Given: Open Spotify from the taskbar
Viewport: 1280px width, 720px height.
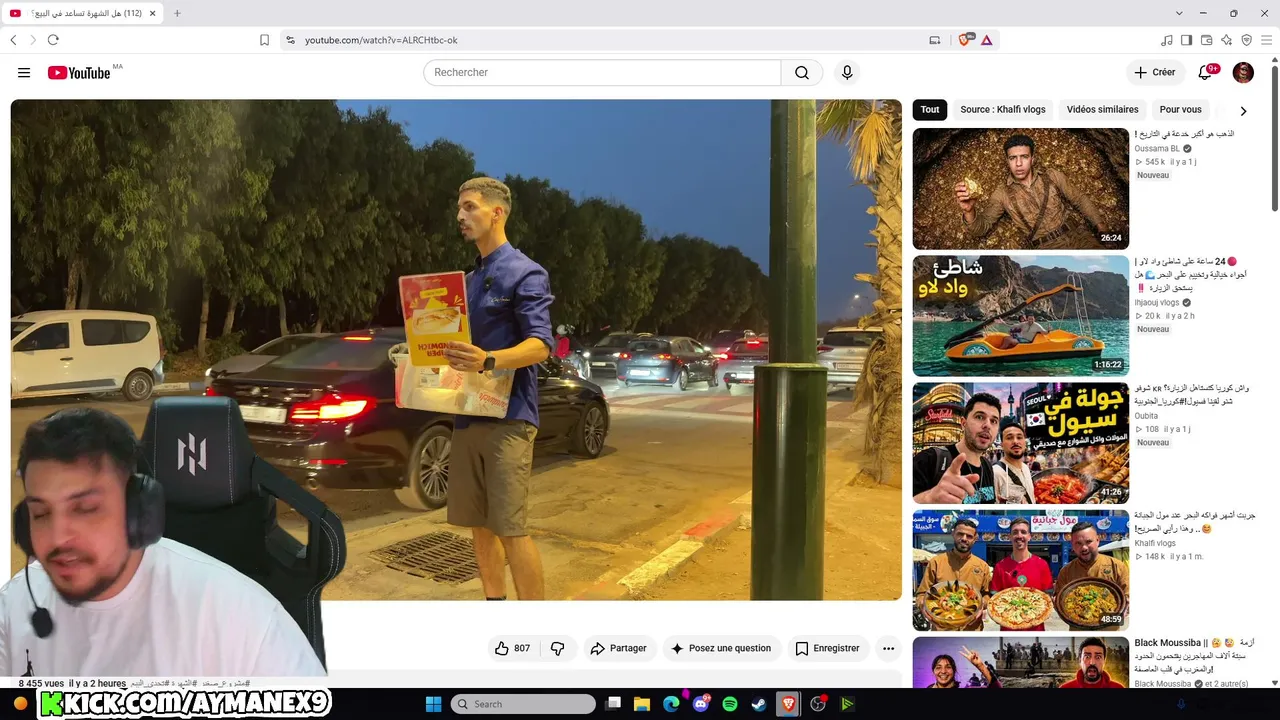Looking at the screenshot, I should 730,704.
